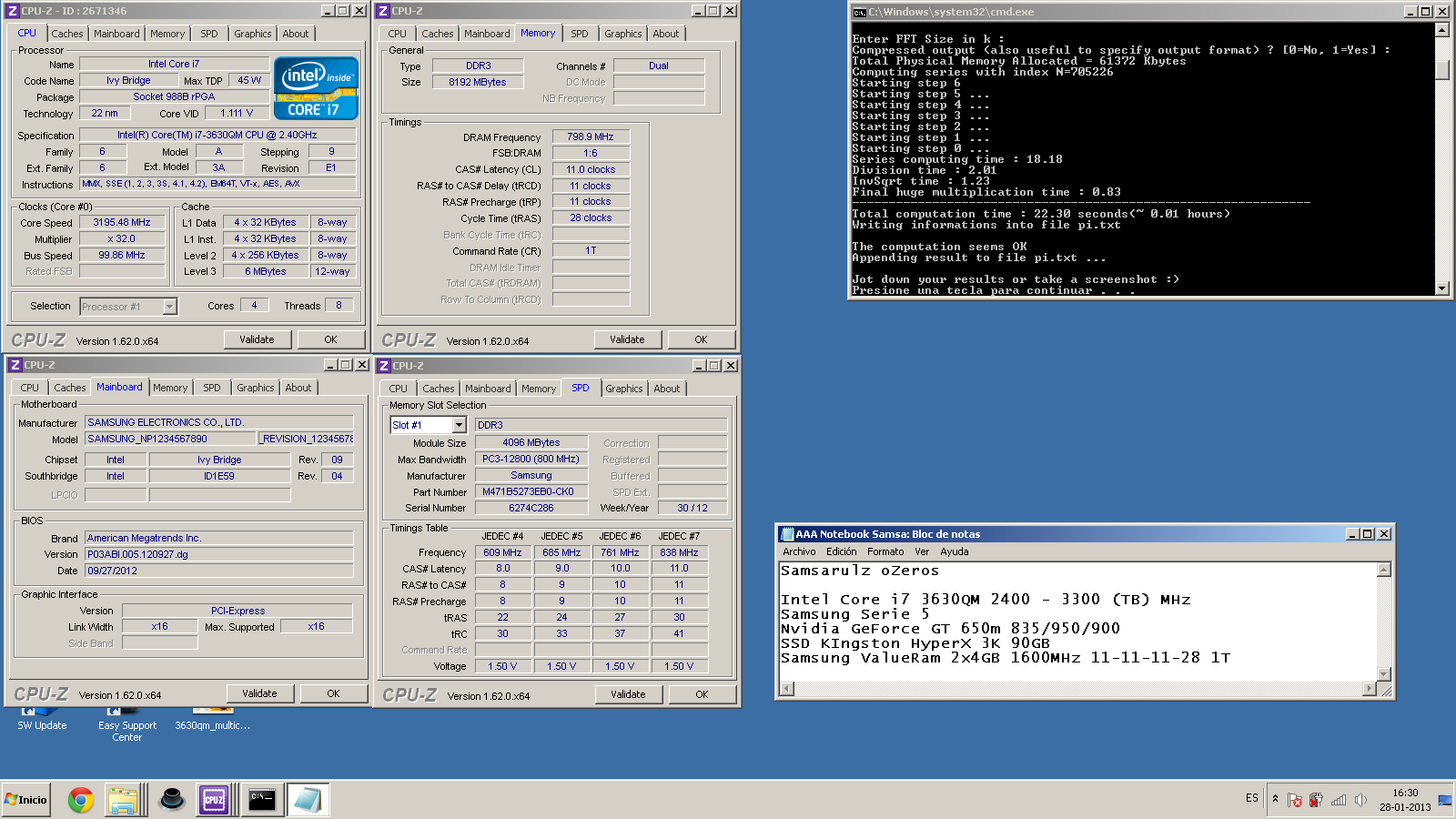The height and width of the screenshot is (819, 1456).
Task: Click 'Samsarulz oZeros' text in Notepad
Action: click(x=860, y=571)
